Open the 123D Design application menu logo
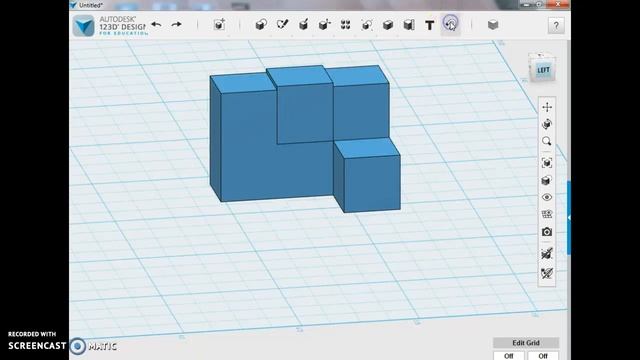Screen dimensions: 640x360 [x=84, y=26]
